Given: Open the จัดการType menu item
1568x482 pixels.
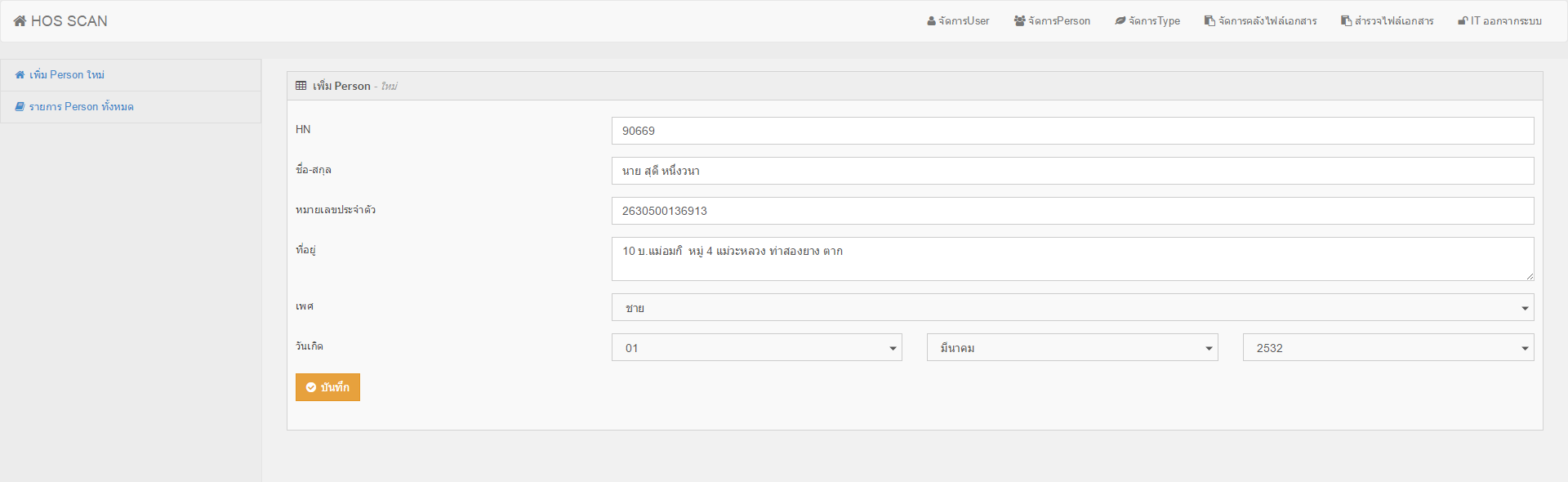Looking at the screenshot, I should point(1154,21).
